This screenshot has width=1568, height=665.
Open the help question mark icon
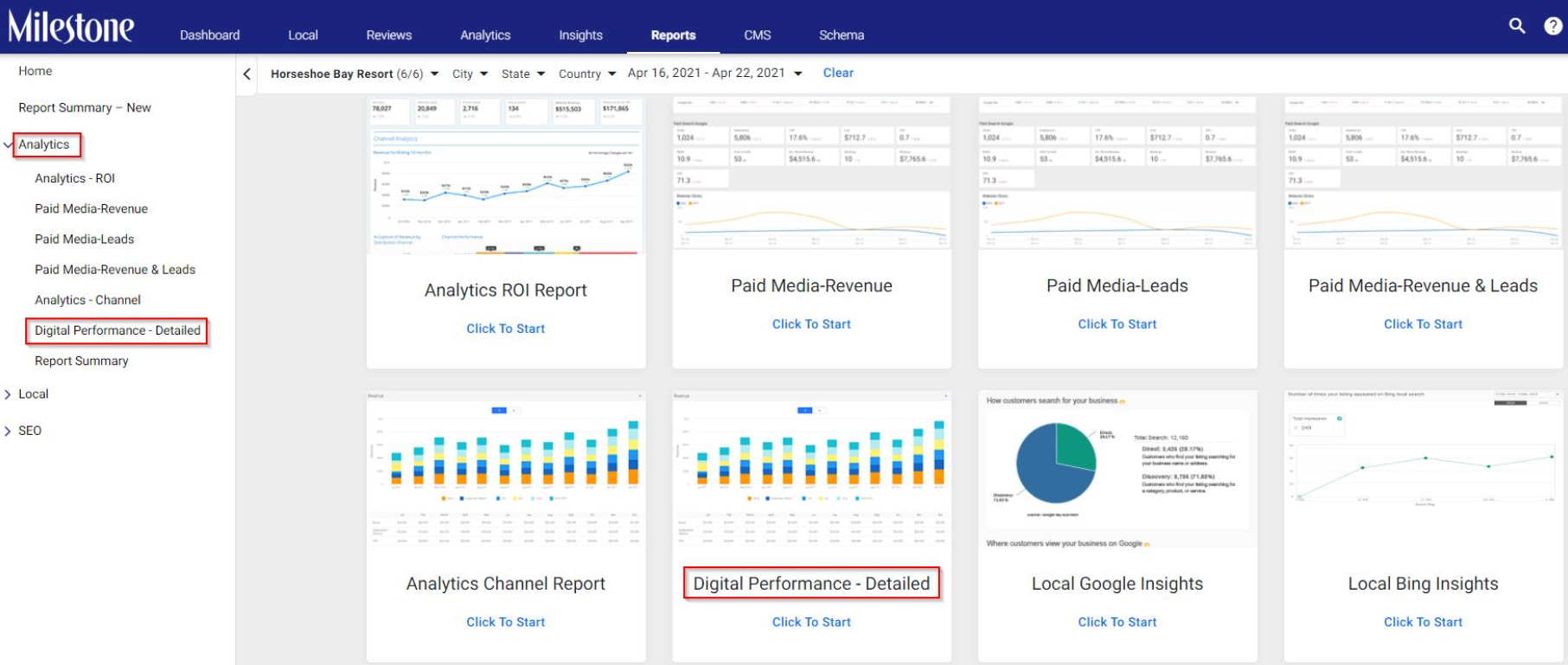tap(1553, 26)
